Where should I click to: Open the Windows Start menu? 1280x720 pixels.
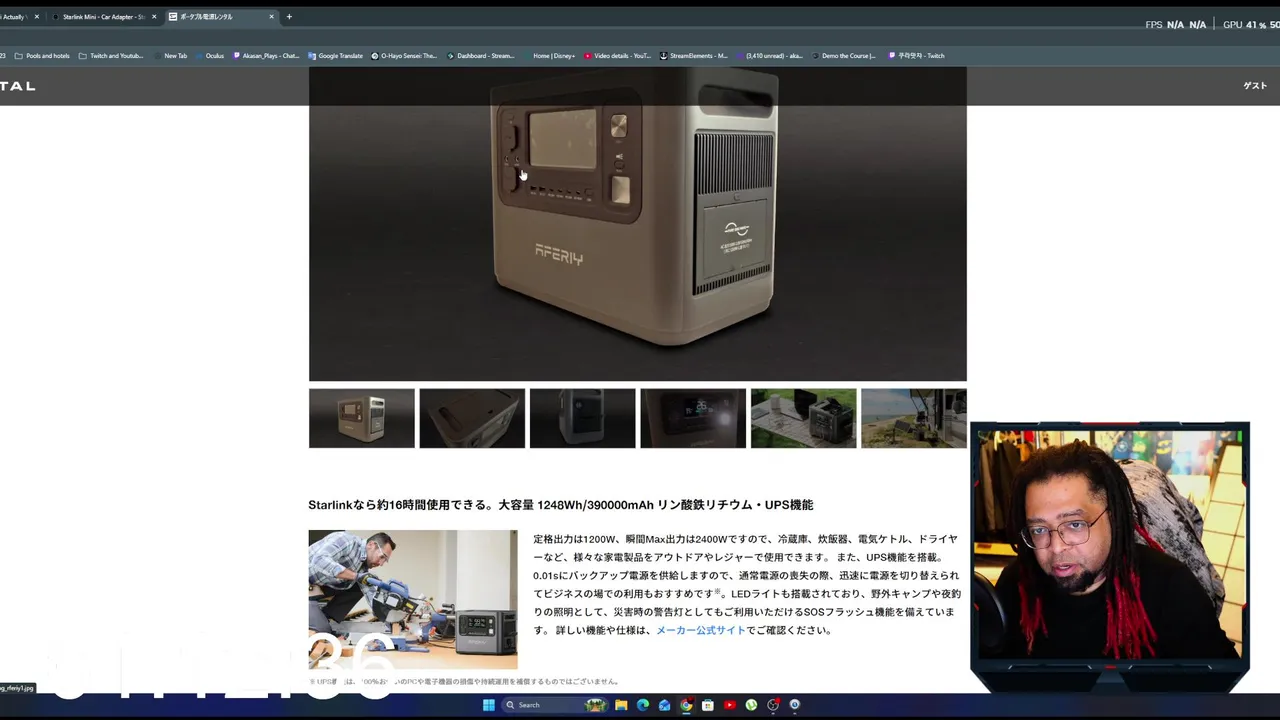pos(489,705)
